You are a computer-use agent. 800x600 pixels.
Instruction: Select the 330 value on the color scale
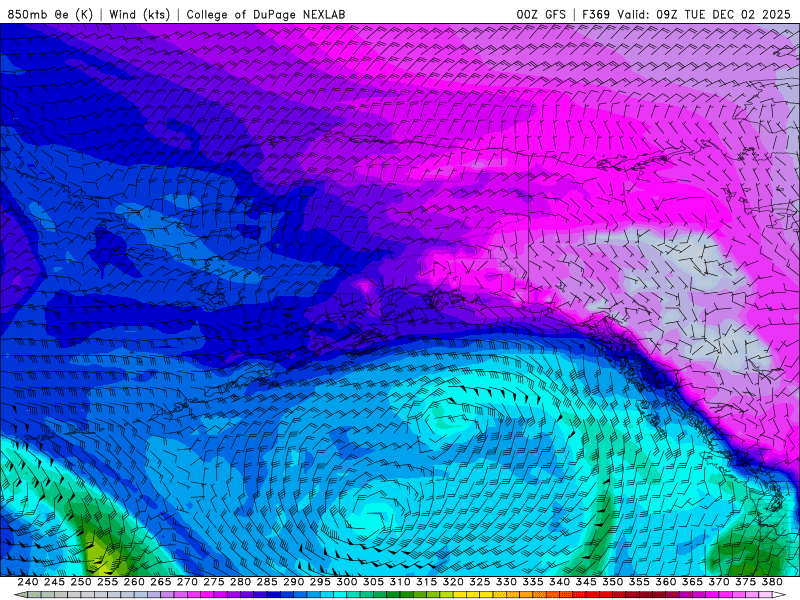coord(506,582)
